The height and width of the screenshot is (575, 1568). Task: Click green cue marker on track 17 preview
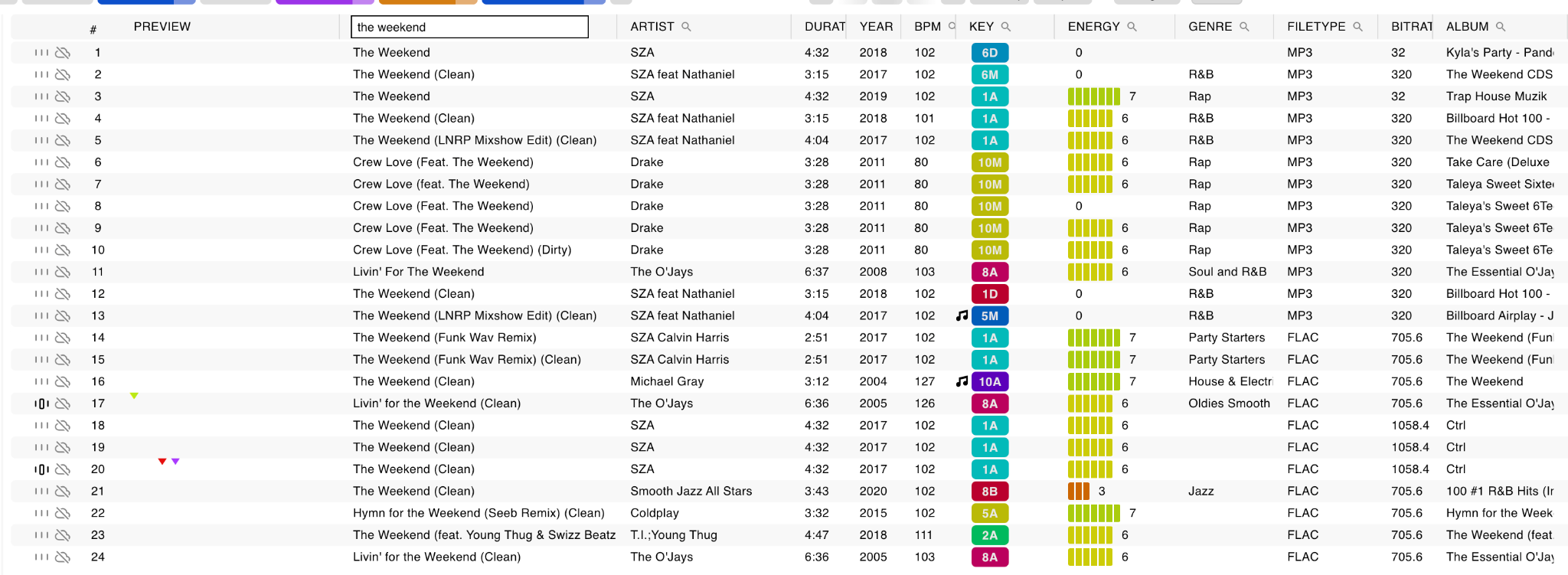pos(134,396)
